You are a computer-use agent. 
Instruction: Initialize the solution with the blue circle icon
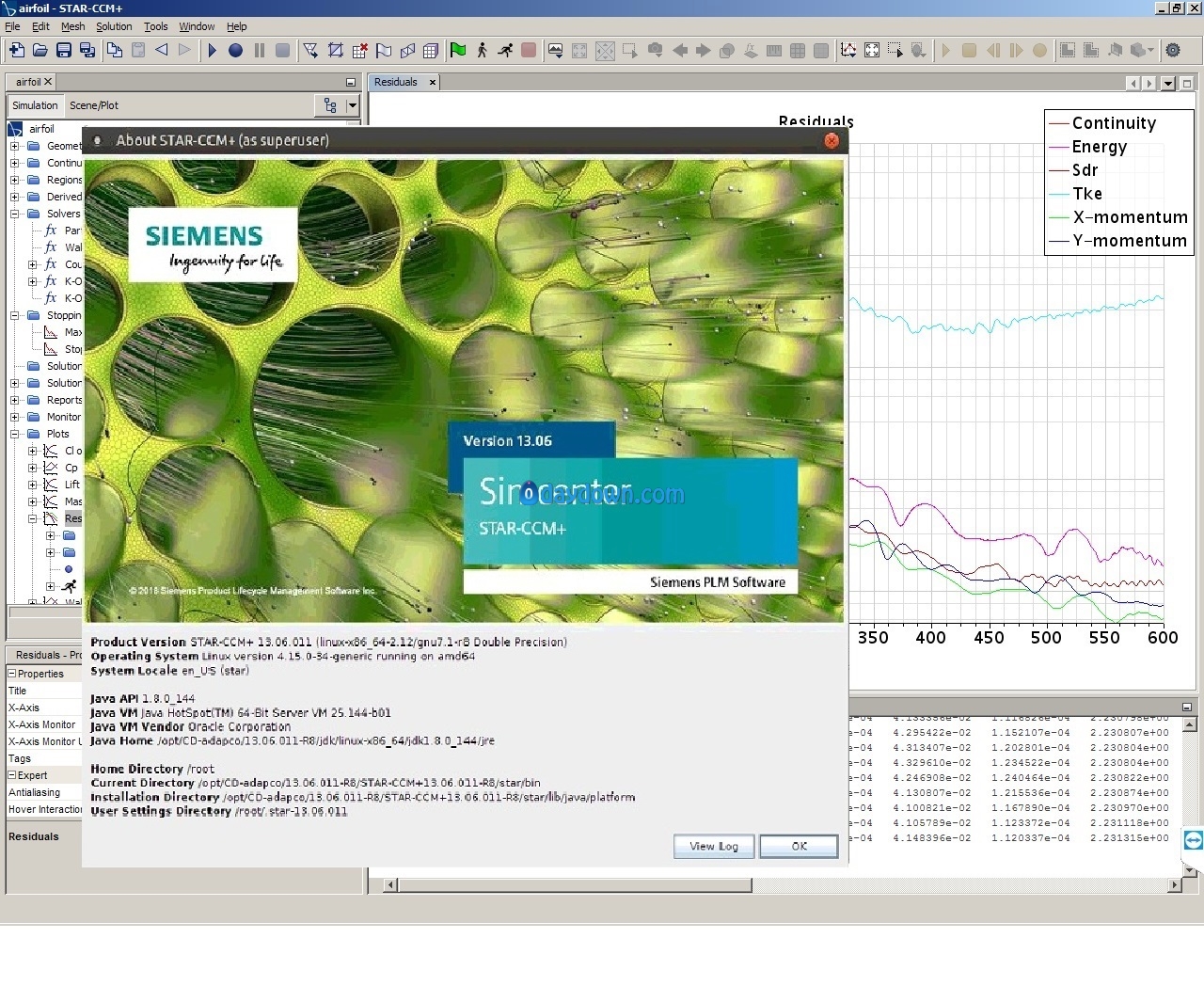click(236, 50)
